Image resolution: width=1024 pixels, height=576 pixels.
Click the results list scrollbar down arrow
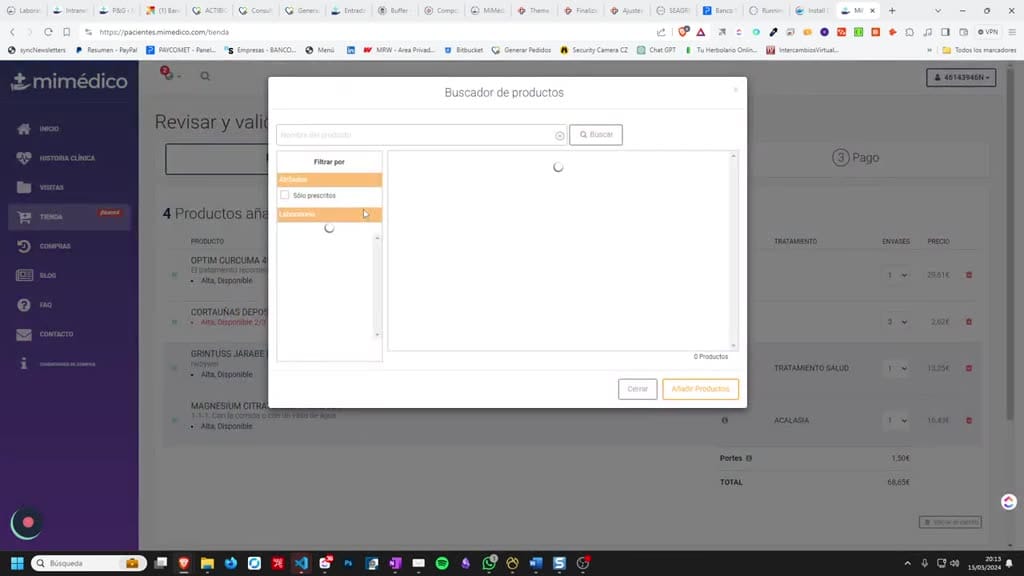(x=733, y=345)
